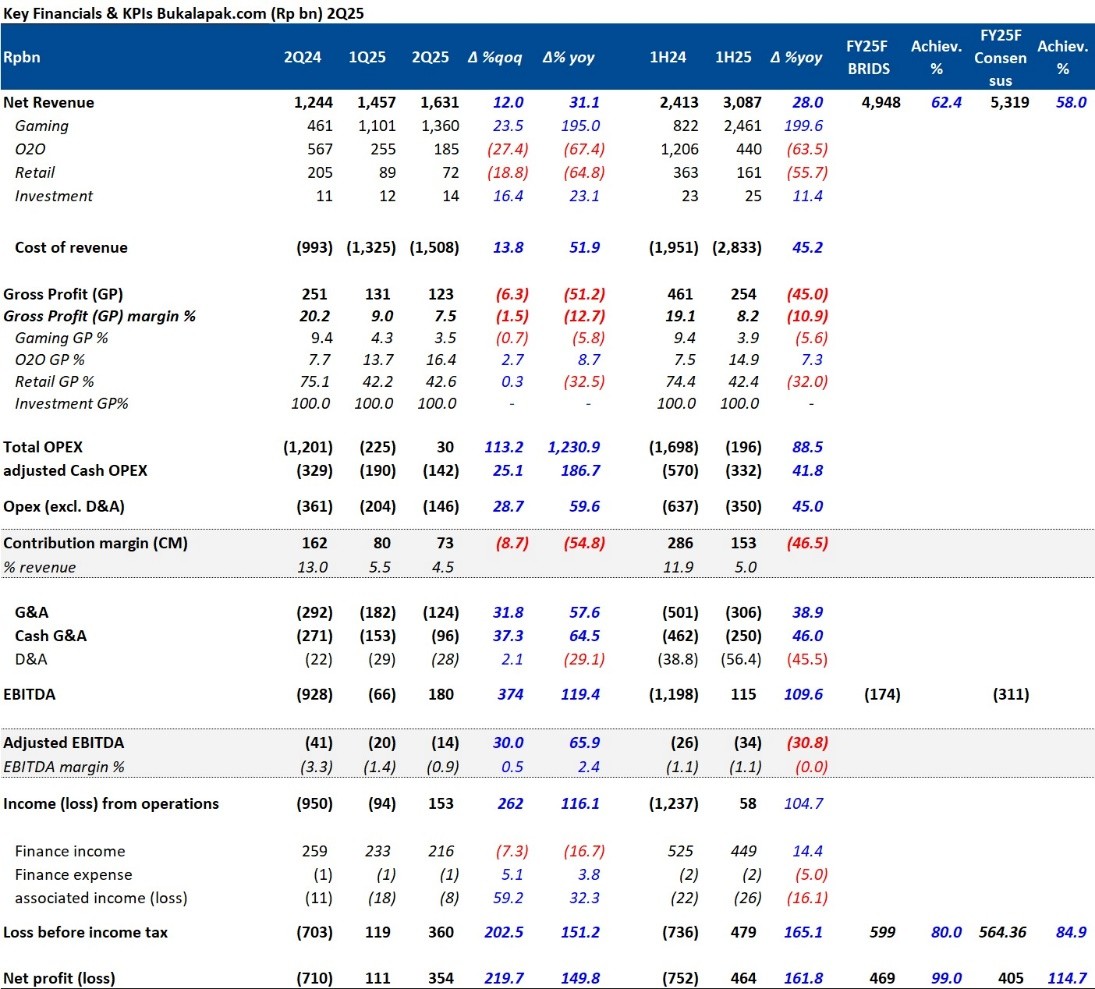Select the Contribution margin (CM) row label
Screen dimensions: 1095x989
tap(96, 543)
